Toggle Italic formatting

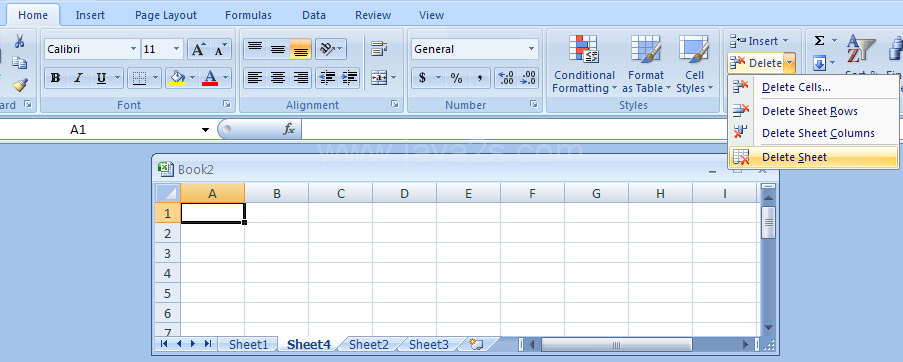pos(78,78)
